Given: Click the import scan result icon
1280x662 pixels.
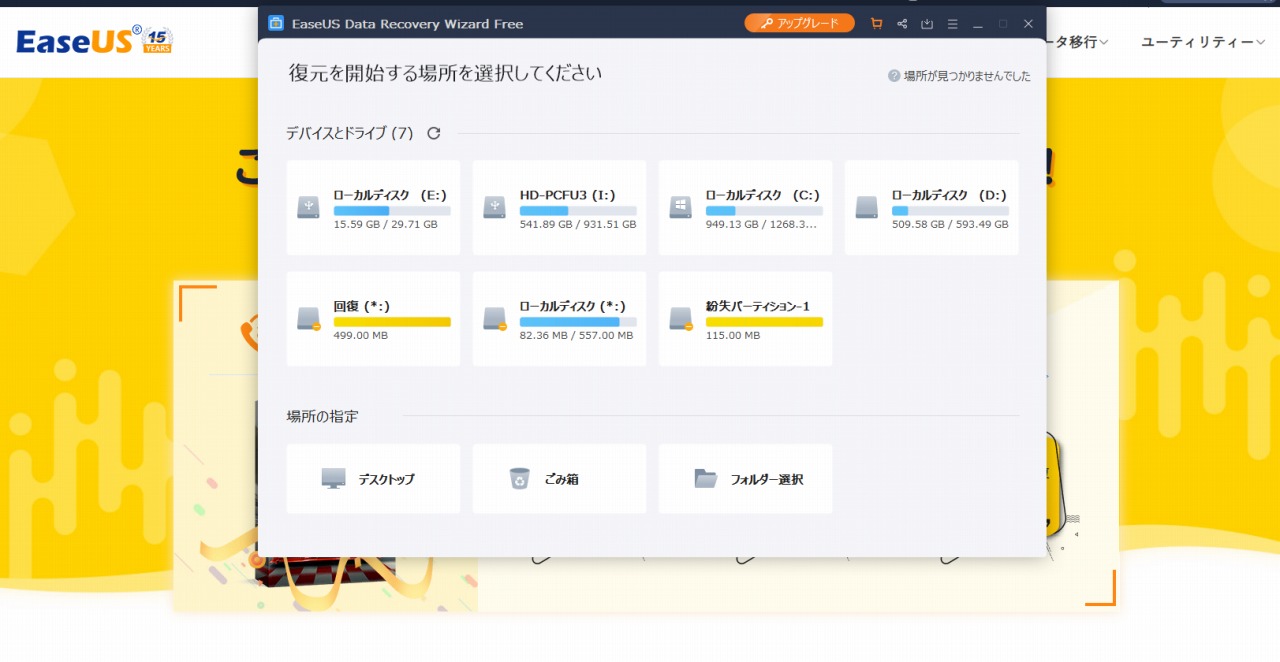Looking at the screenshot, I should 927,23.
